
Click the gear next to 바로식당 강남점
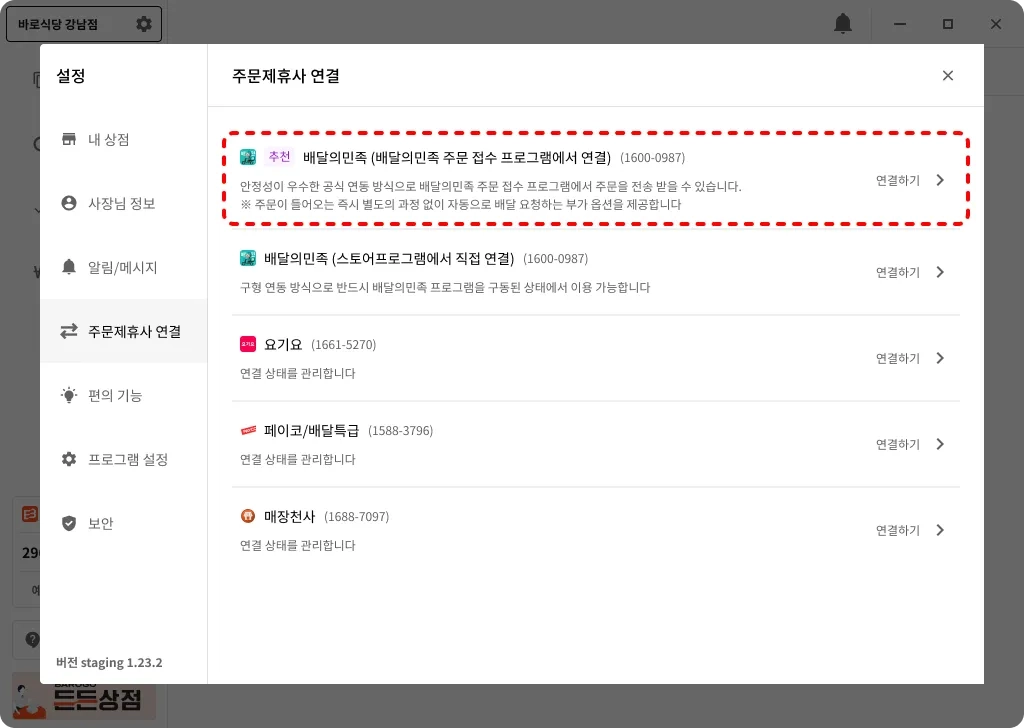pos(144,24)
